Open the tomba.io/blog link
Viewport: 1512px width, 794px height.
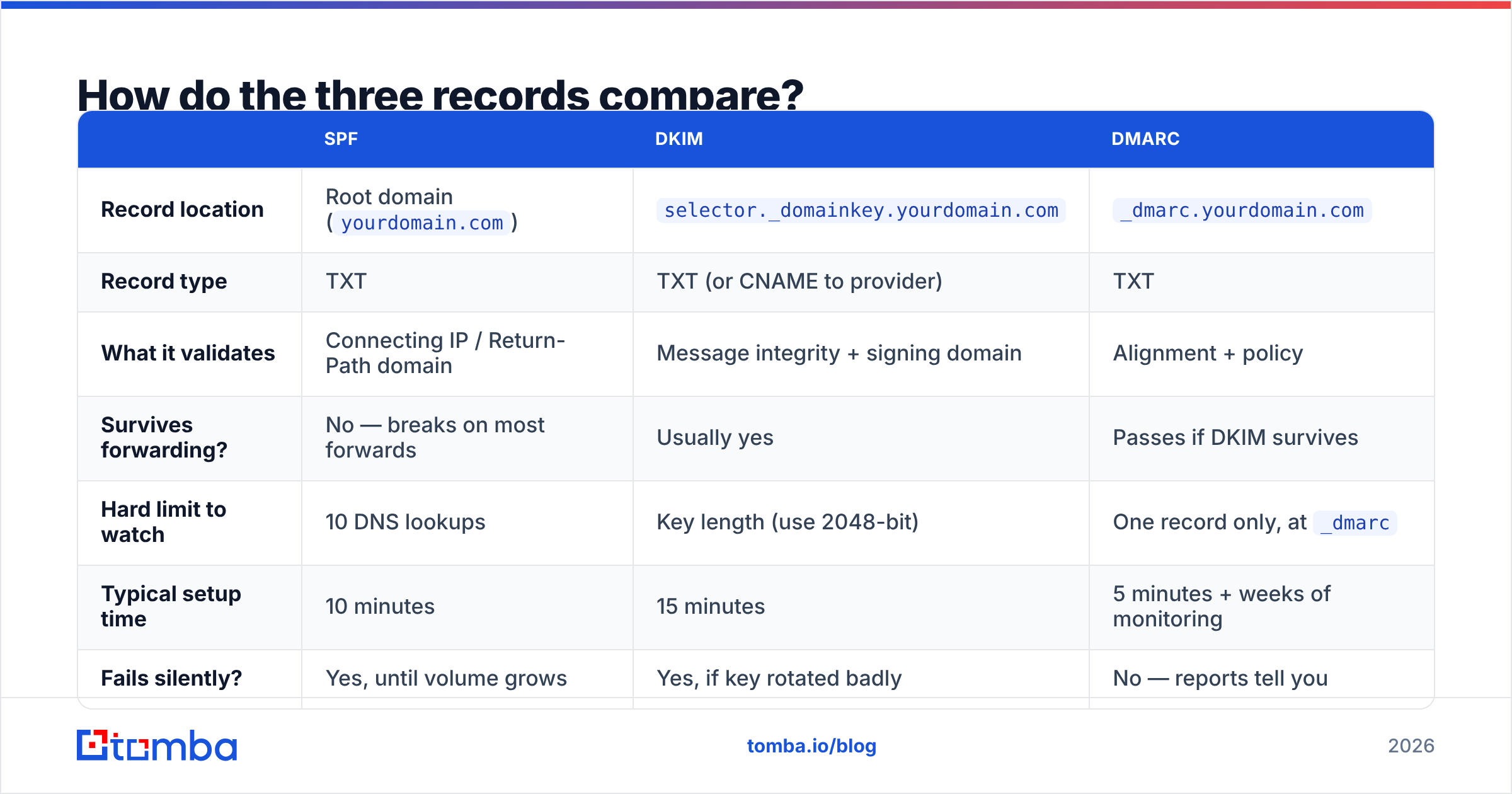click(x=811, y=746)
